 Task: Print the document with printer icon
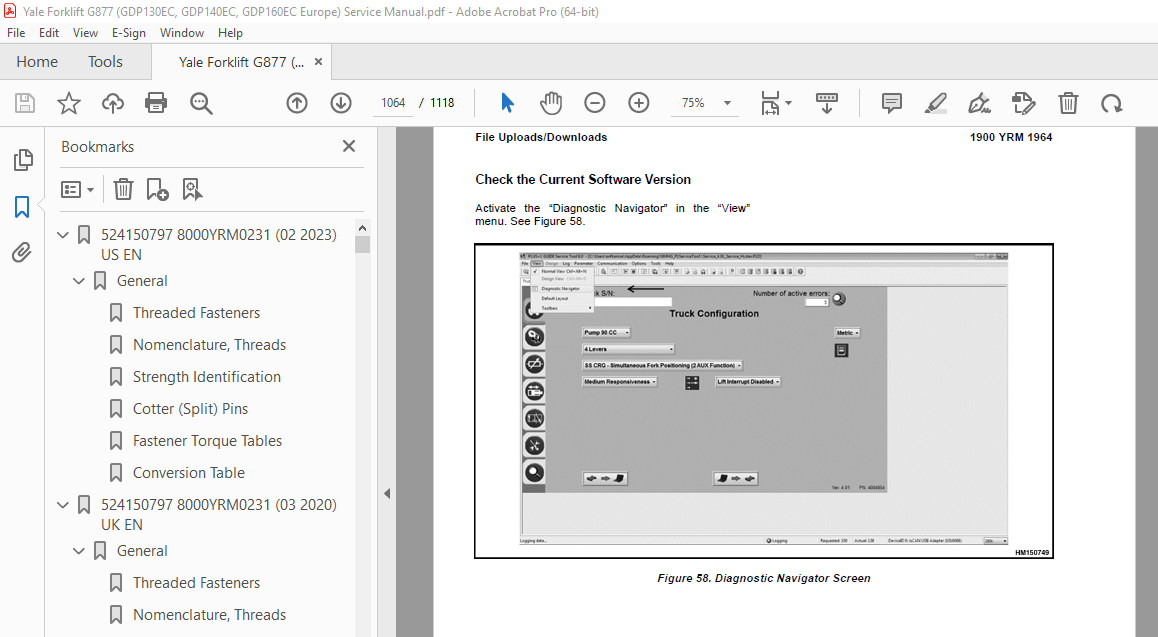coord(156,103)
